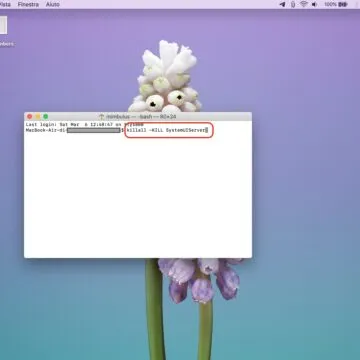
Task: Open the Finestra menu
Action: click(x=28, y=4)
